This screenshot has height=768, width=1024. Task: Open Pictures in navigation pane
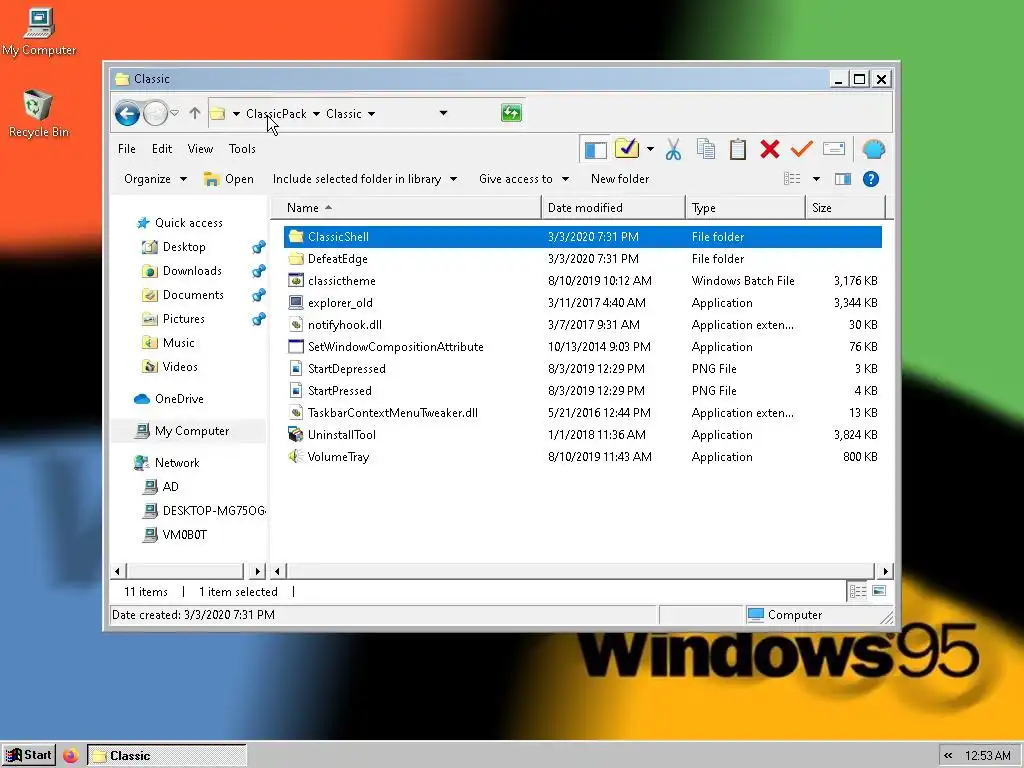(174, 319)
